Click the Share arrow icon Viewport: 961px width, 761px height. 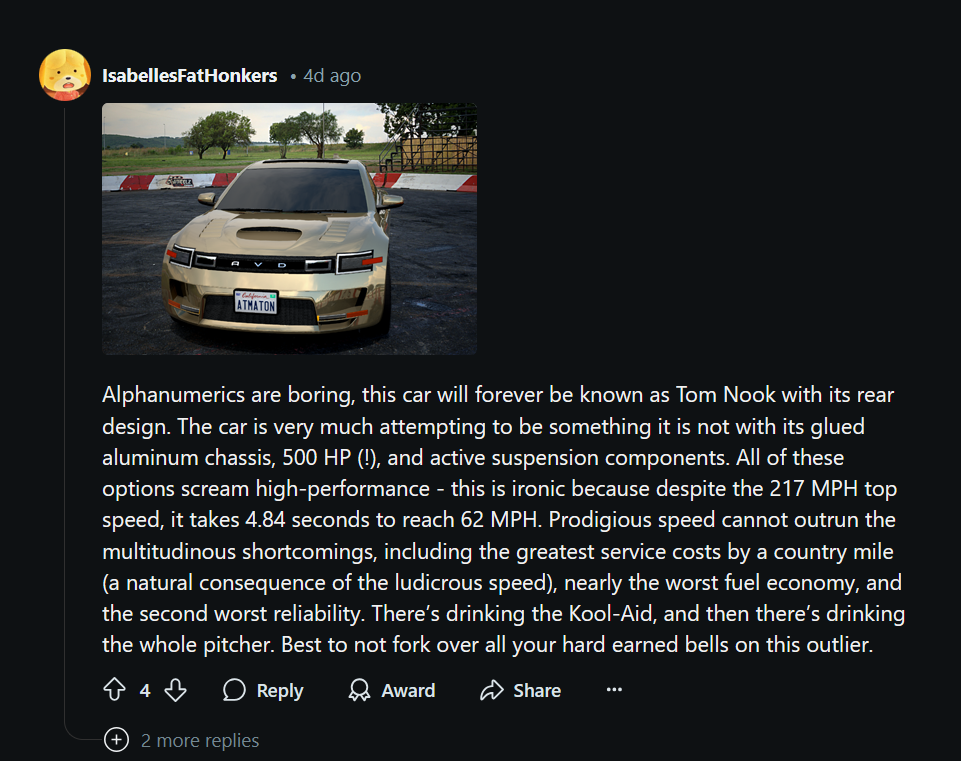[x=491, y=690]
